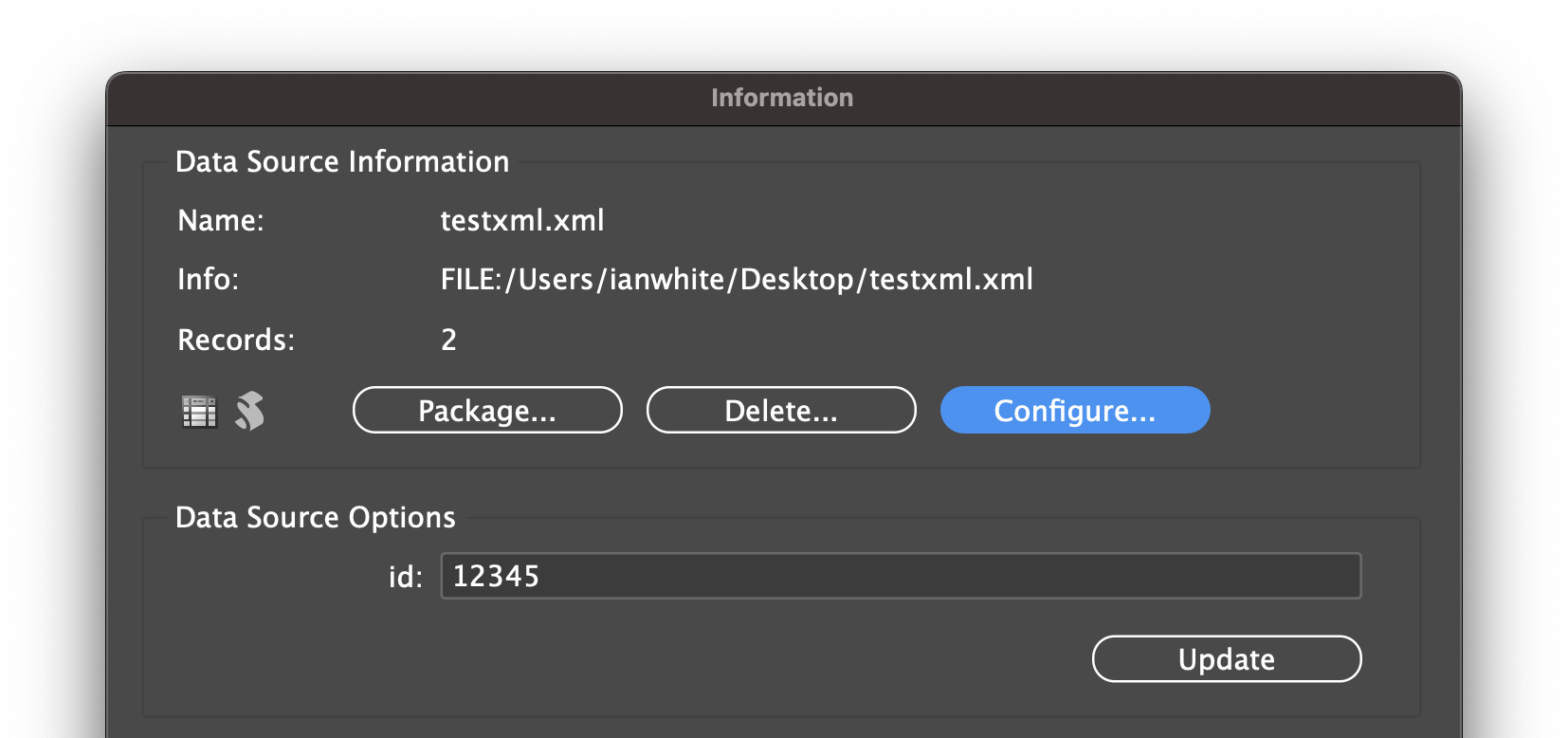The image size is (1568, 738).
Task: Click ianwhite in the Info path
Action: click(666, 280)
